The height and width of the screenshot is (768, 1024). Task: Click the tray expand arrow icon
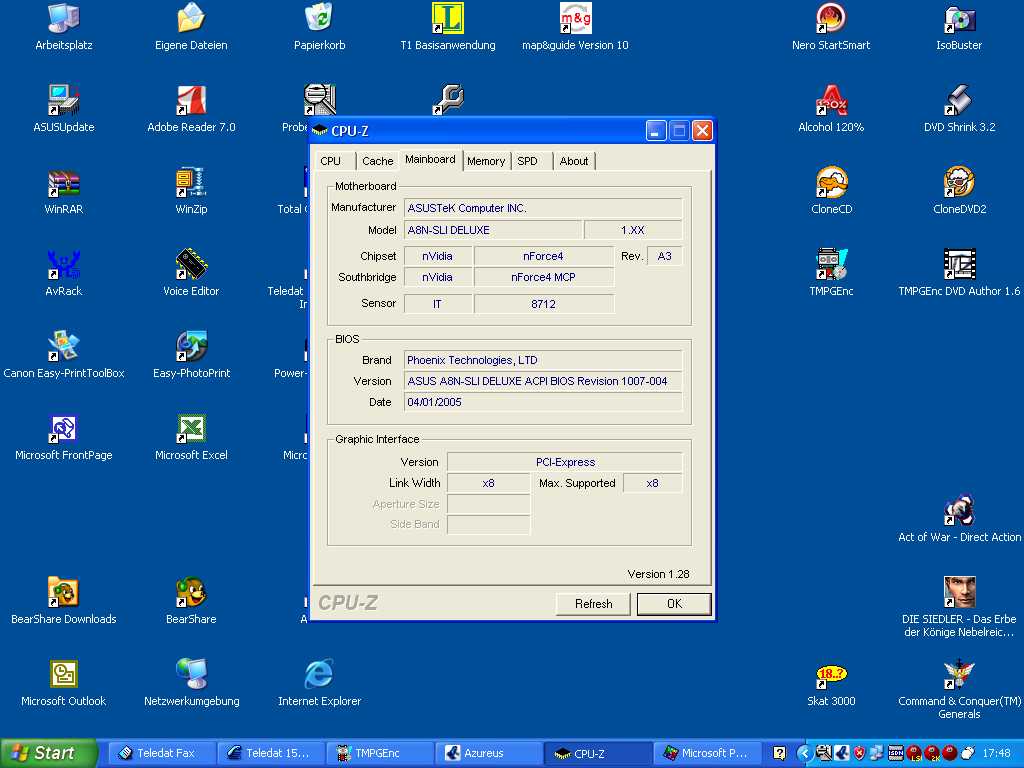click(x=803, y=753)
